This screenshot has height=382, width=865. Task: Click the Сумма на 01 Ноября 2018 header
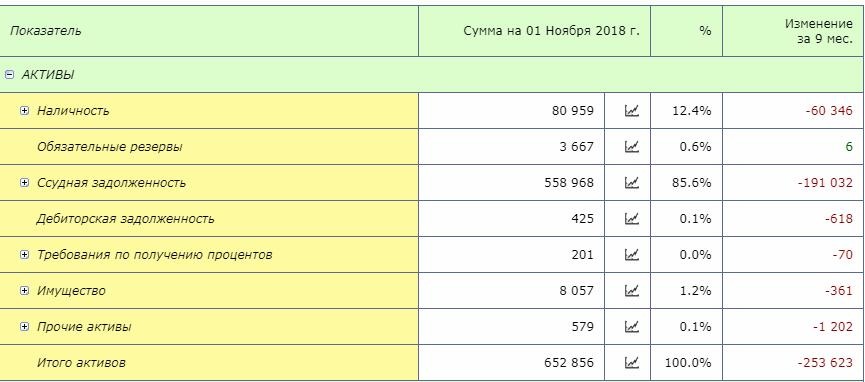pyautogui.click(x=552, y=31)
